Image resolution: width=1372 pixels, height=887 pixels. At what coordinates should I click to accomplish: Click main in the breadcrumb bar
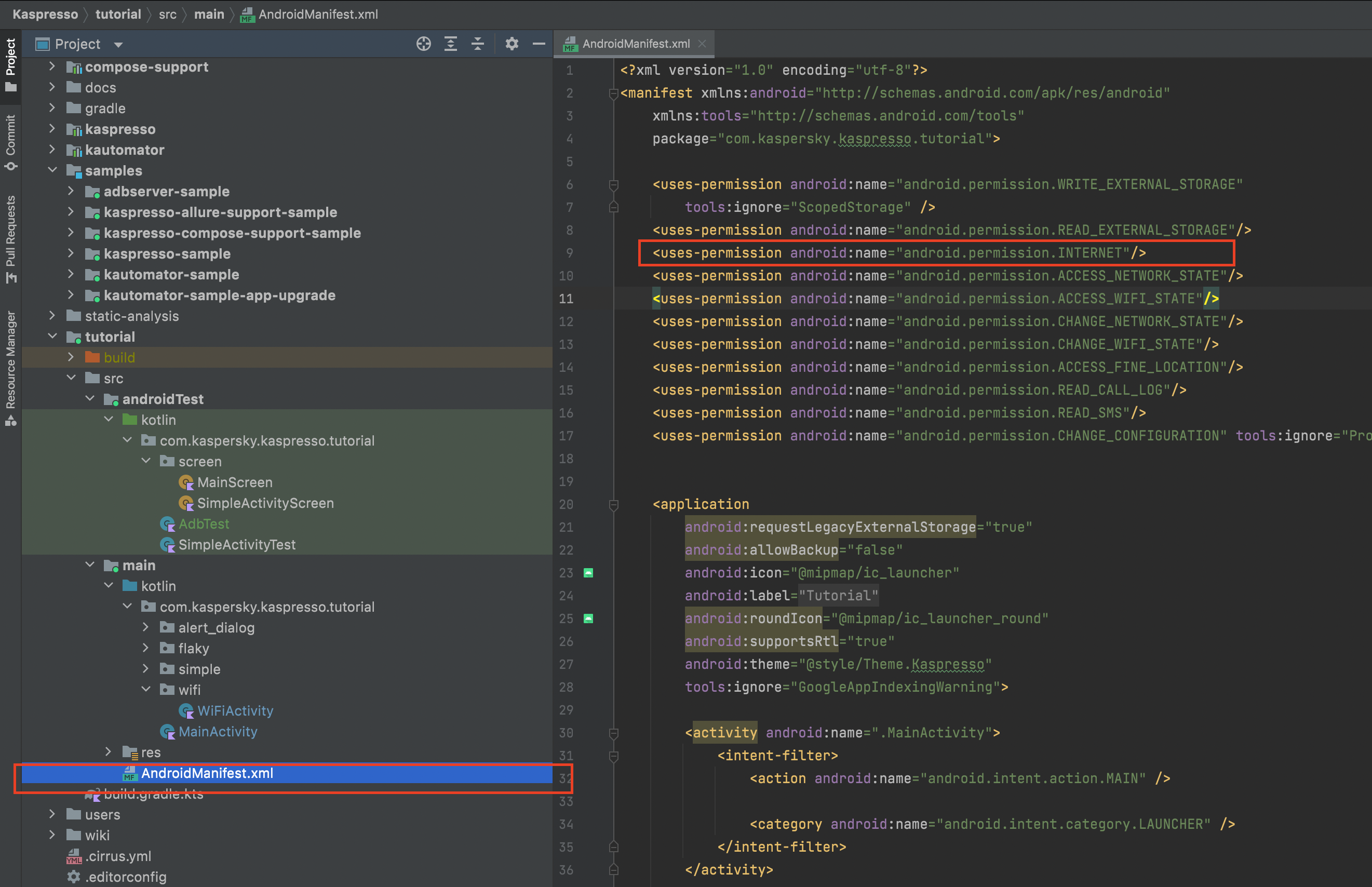209,15
